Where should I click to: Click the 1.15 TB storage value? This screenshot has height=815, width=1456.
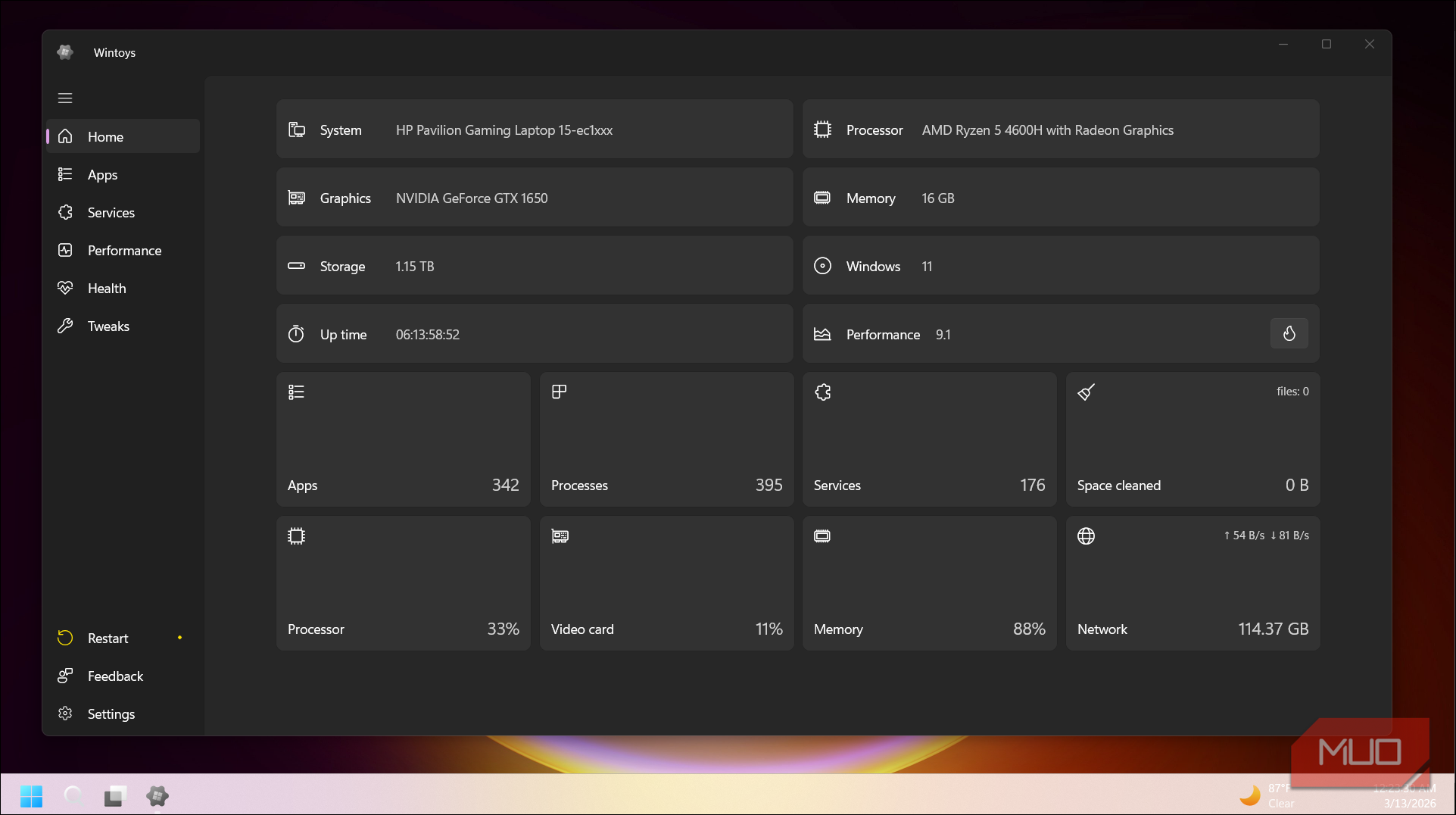point(415,267)
